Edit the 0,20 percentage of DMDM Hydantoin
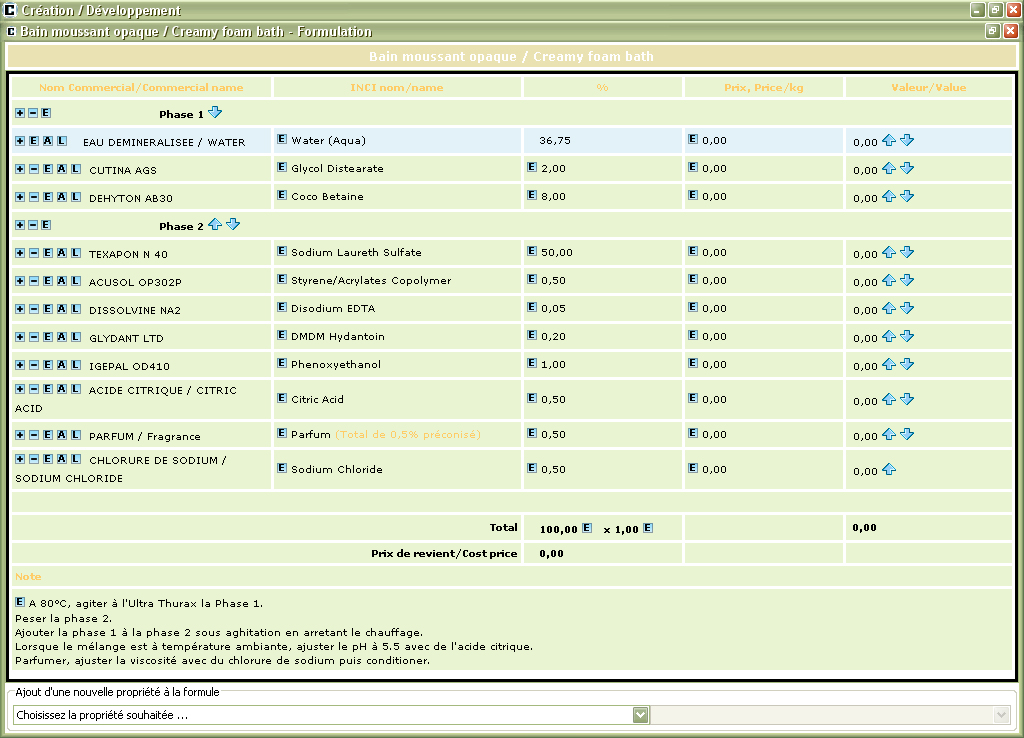Screen dimensions: 1024x738 532,335
